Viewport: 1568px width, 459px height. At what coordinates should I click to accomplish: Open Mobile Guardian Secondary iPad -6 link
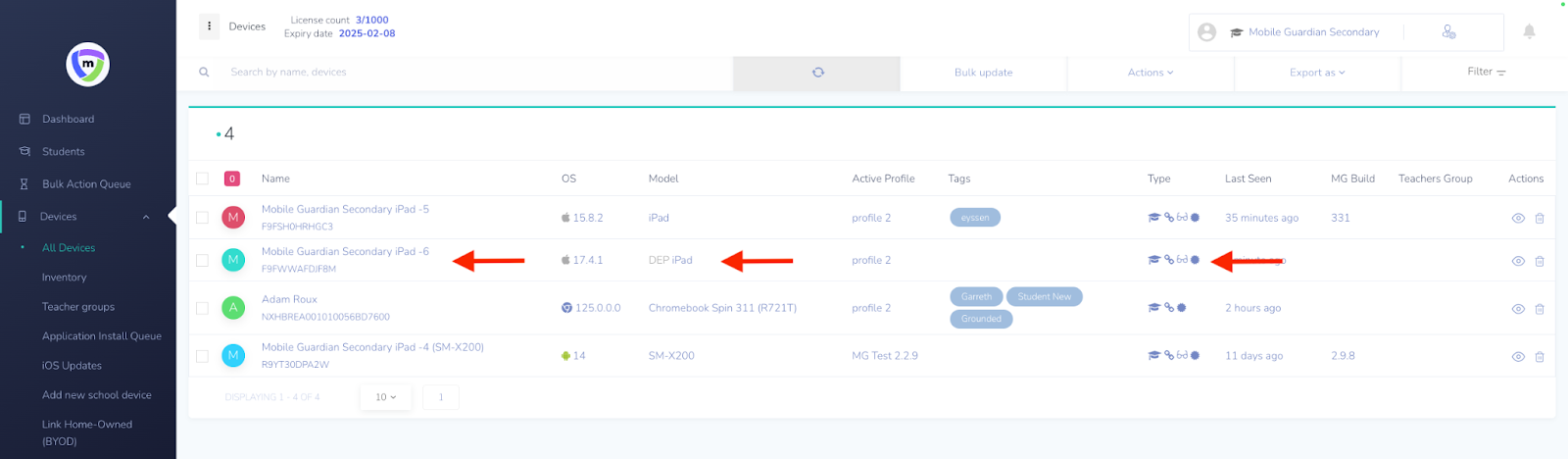click(x=345, y=251)
